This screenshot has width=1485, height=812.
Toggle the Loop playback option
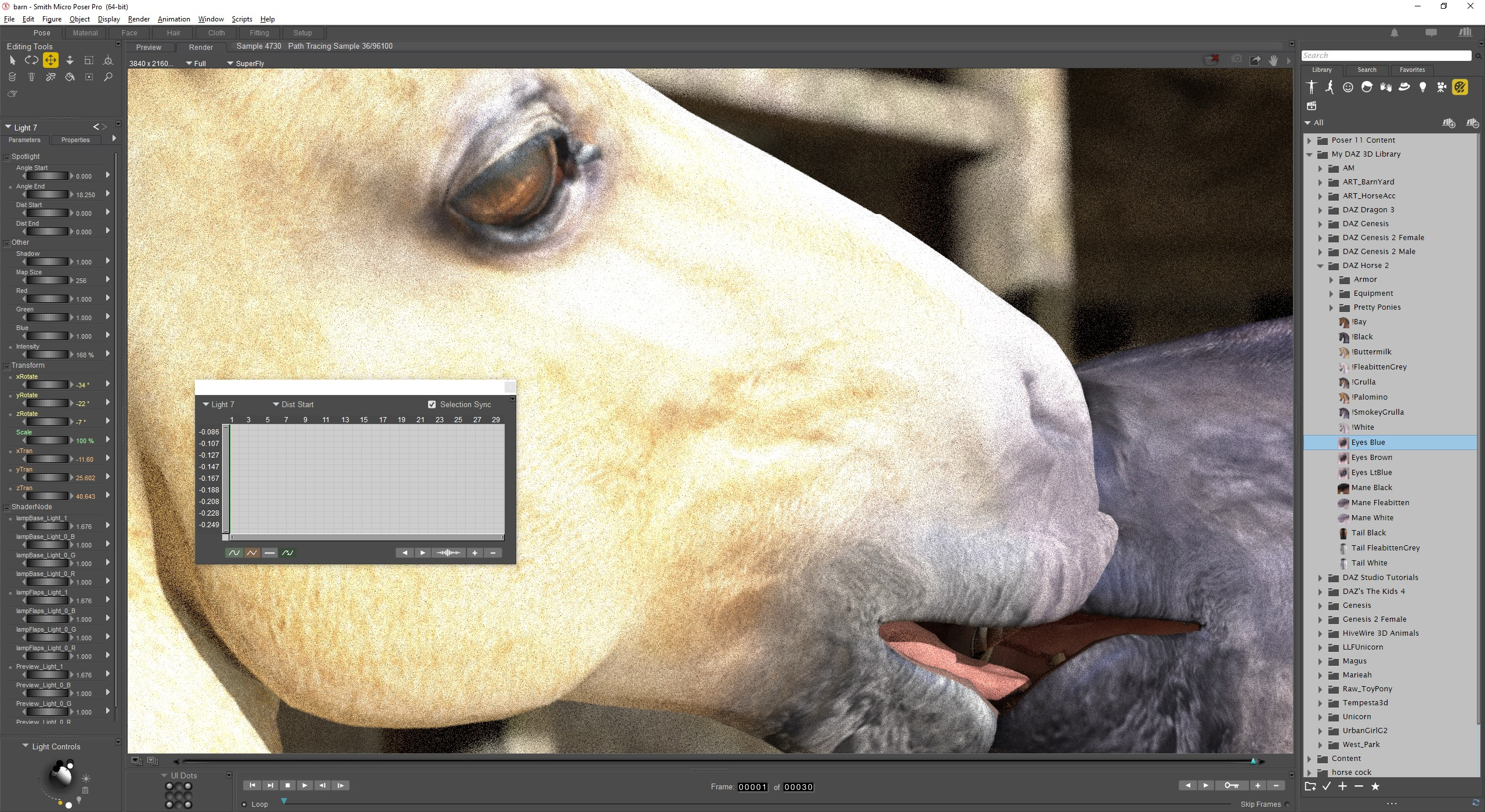pyautogui.click(x=244, y=804)
